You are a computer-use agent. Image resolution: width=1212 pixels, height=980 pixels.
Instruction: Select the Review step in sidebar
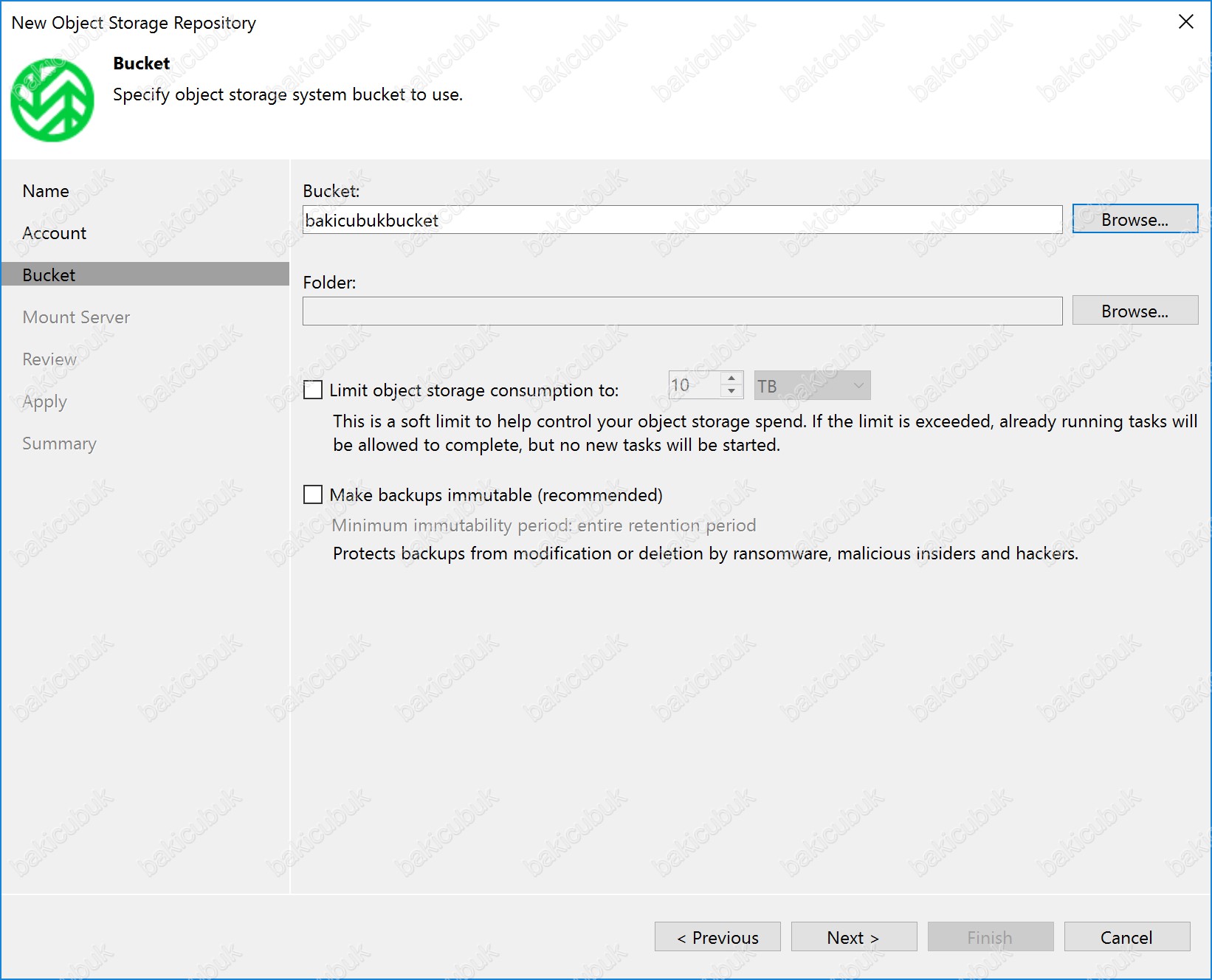click(49, 359)
